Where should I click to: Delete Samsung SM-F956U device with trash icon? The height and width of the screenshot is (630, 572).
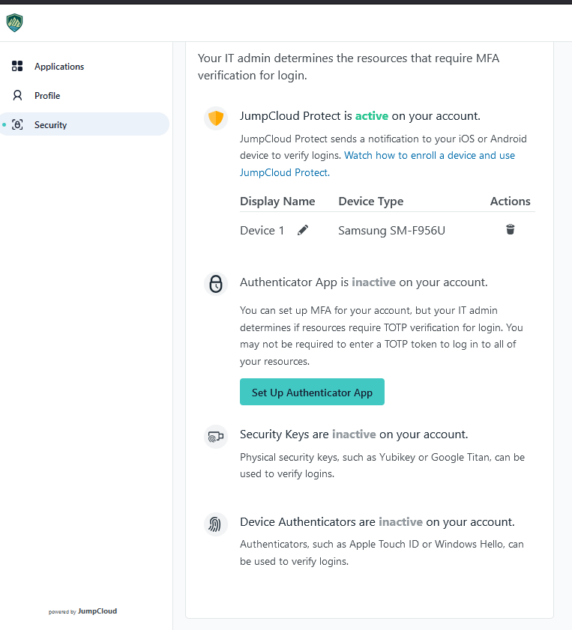(x=510, y=229)
